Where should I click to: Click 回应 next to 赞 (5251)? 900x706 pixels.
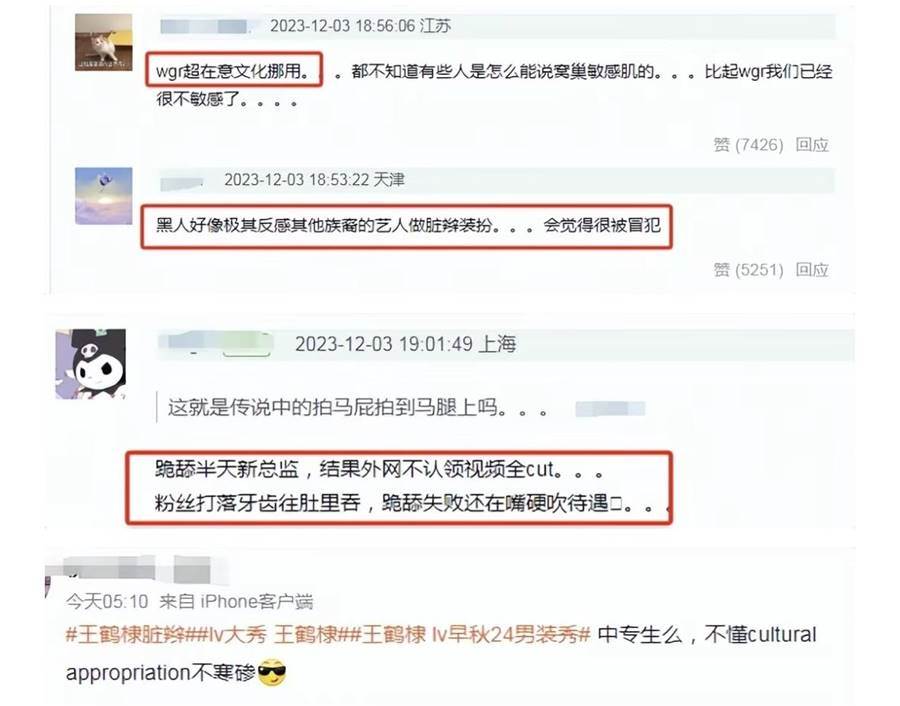point(812,270)
